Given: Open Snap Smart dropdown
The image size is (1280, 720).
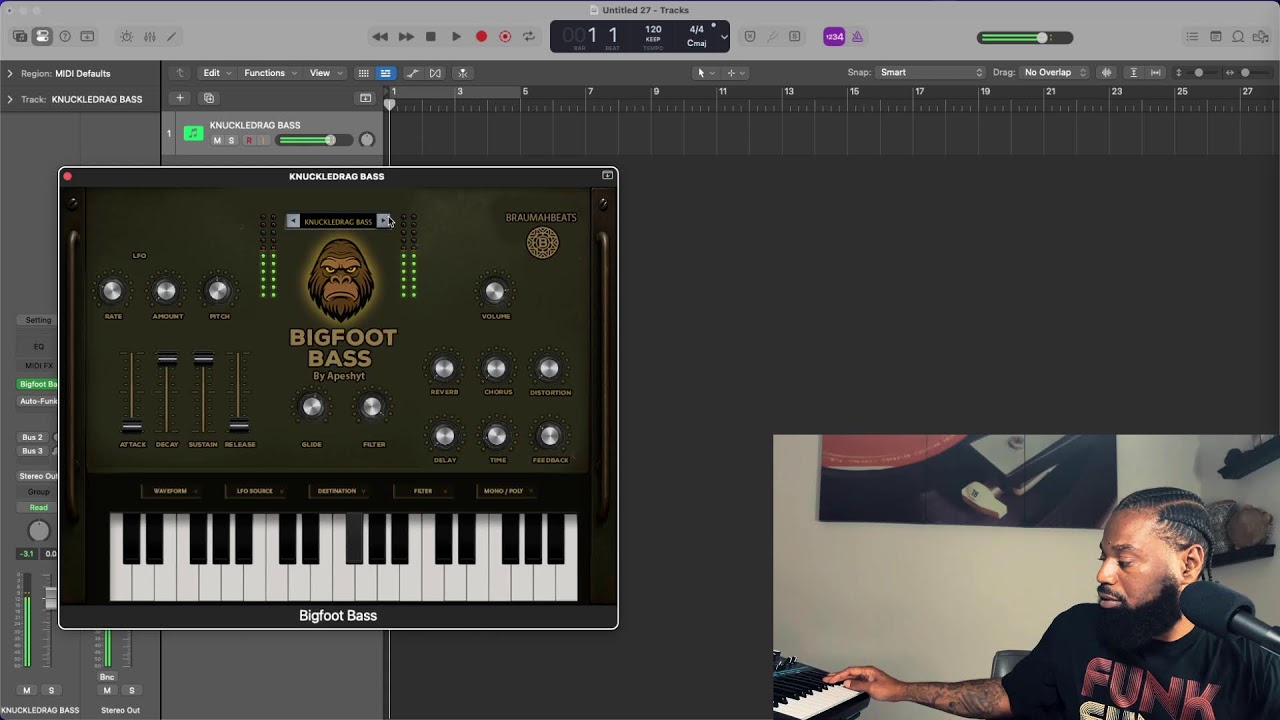Looking at the screenshot, I should tap(930, 72).
